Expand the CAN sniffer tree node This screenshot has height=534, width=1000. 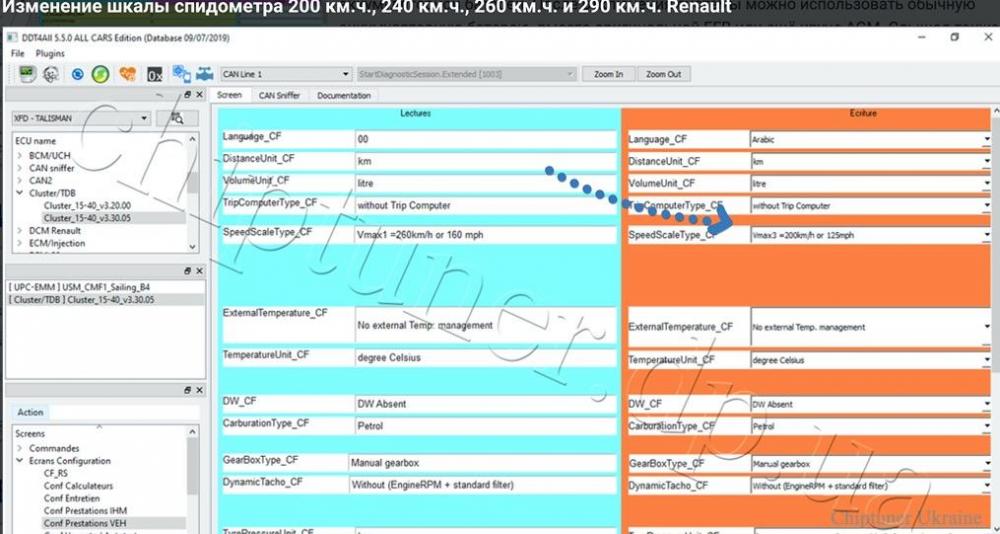pos(19,168)
